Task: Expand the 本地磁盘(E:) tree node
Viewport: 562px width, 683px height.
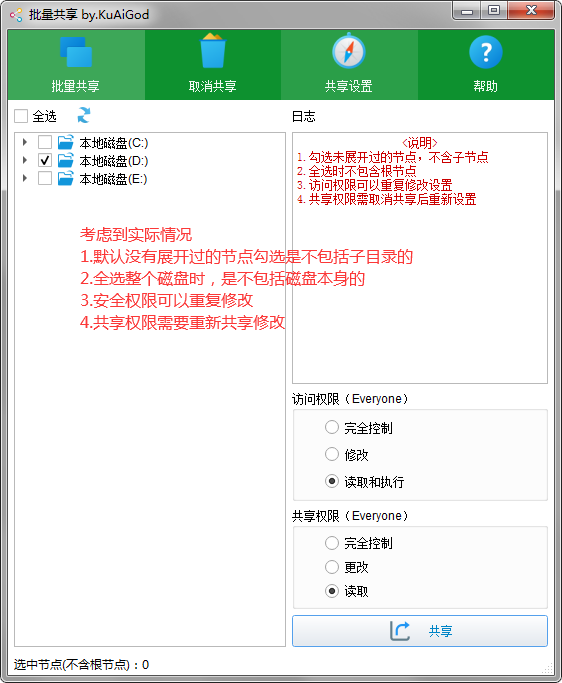Action: tap(25, 178)
